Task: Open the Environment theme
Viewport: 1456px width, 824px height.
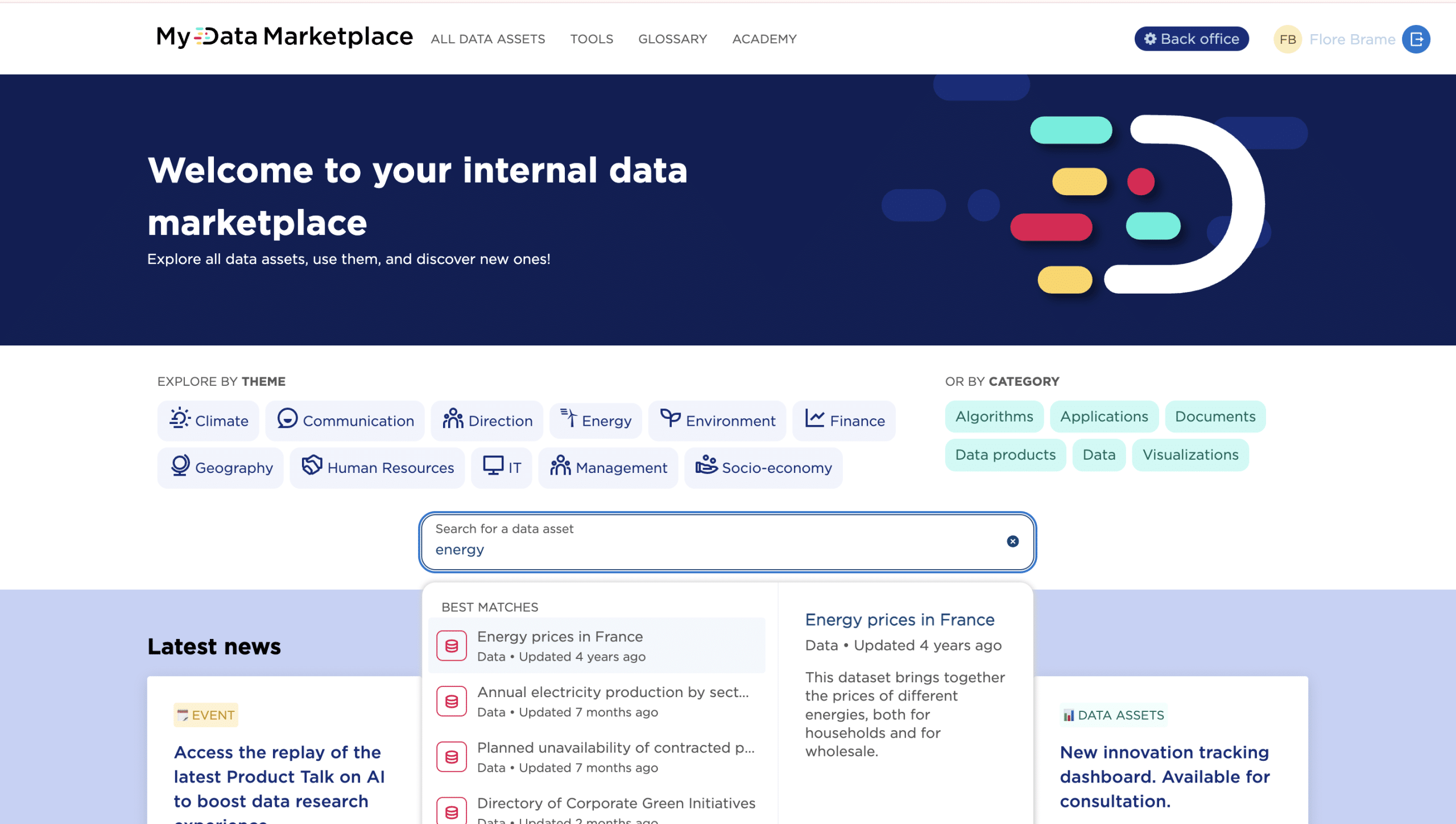Action: (x=717, y=421)
